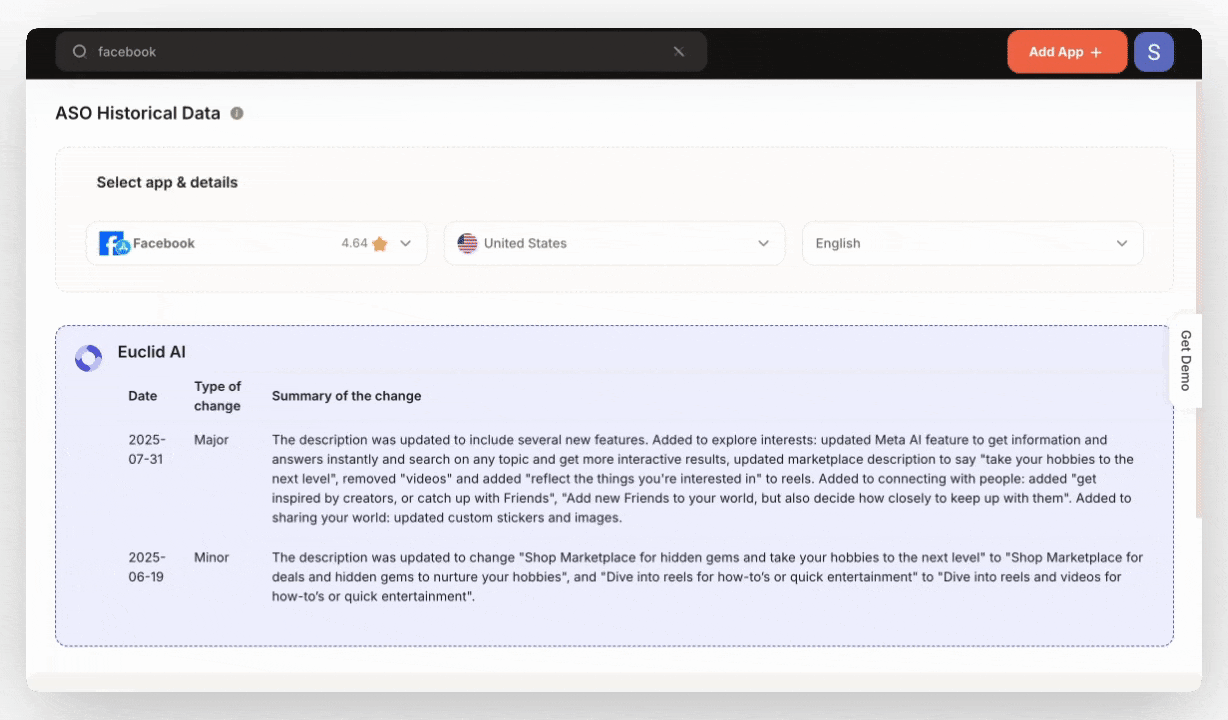Click the Euclid AI section header
1228x720 pixels.
(x=152, y=352)
